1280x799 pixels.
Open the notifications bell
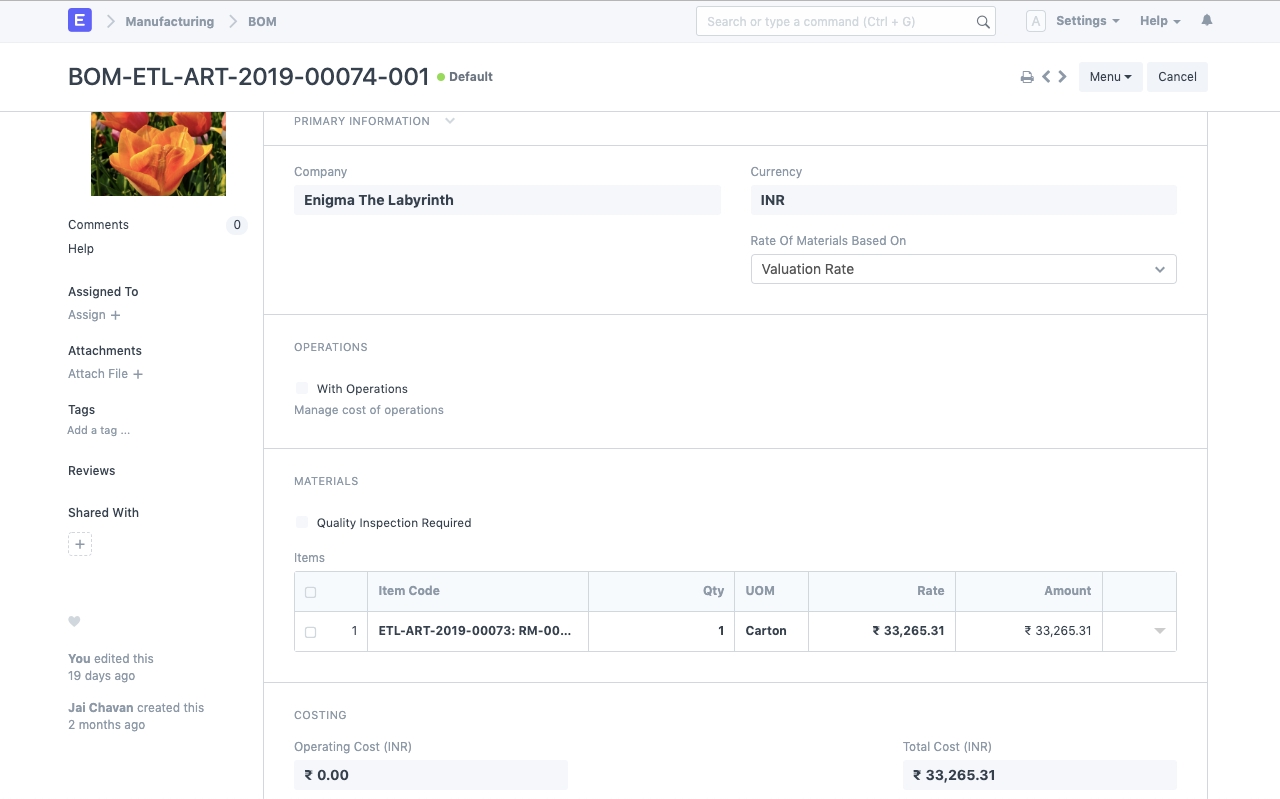coord(1207,21)
